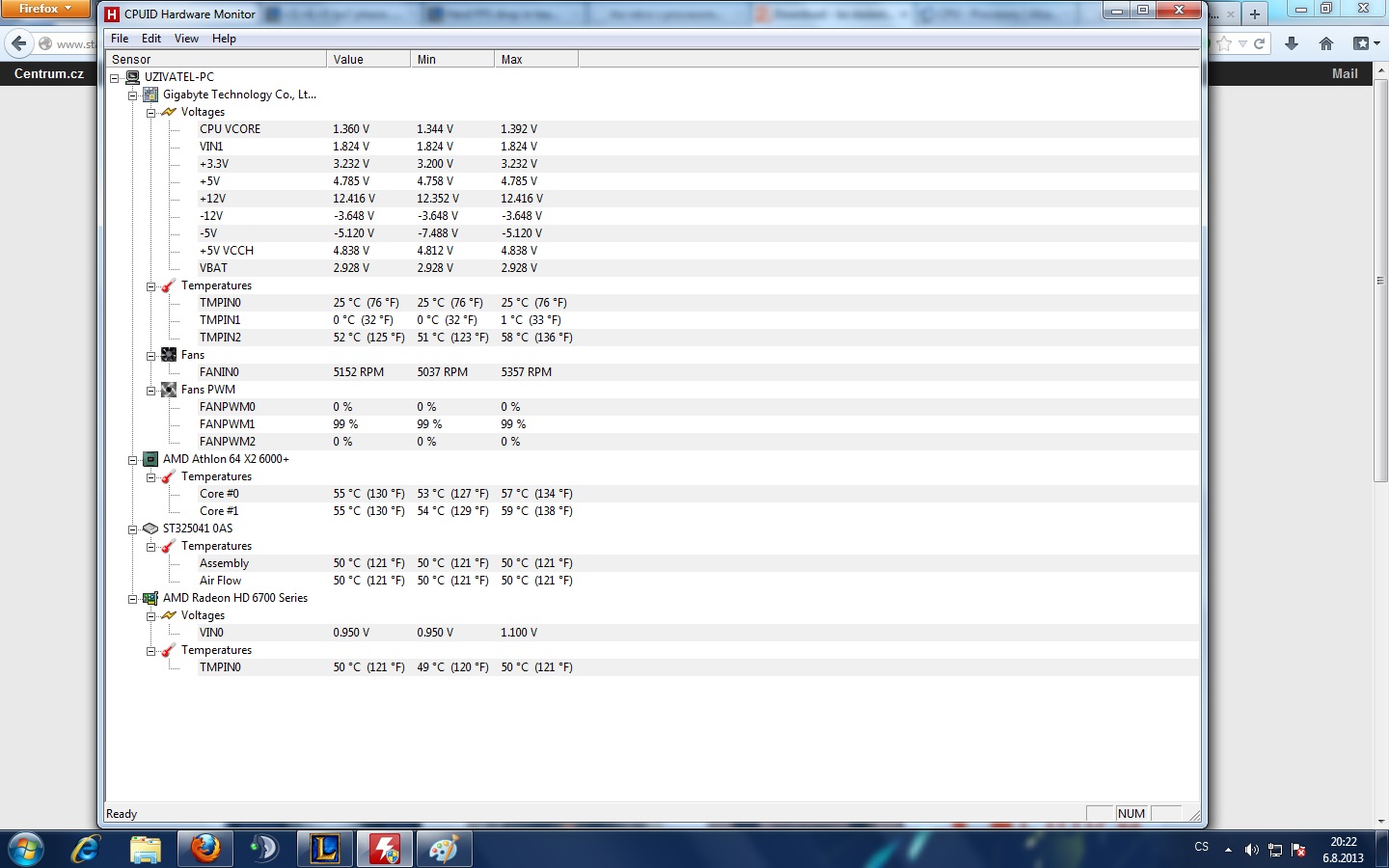Reload the Firefox page
Screen dimensions: 1389x868
tap(1259, 43)
